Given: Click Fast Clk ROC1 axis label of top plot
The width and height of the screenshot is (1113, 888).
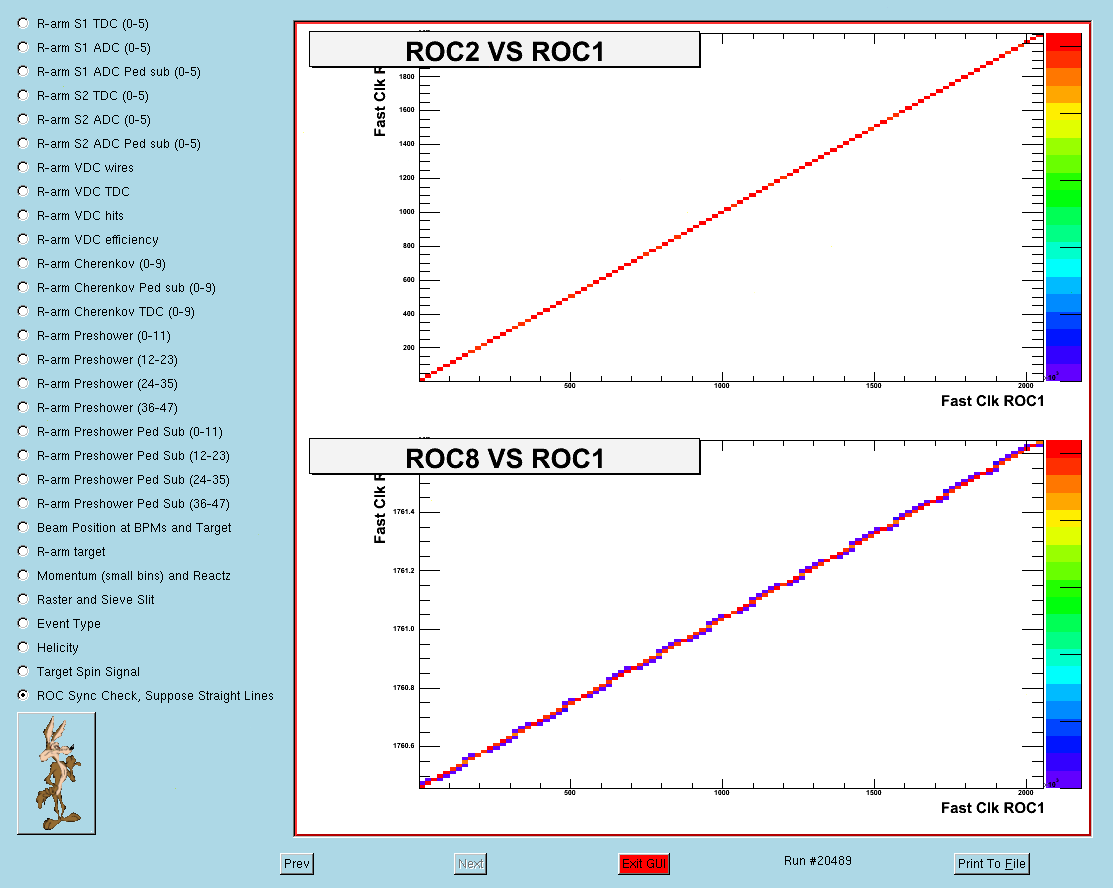Looking at the screenshot, I should coord(992,401).
